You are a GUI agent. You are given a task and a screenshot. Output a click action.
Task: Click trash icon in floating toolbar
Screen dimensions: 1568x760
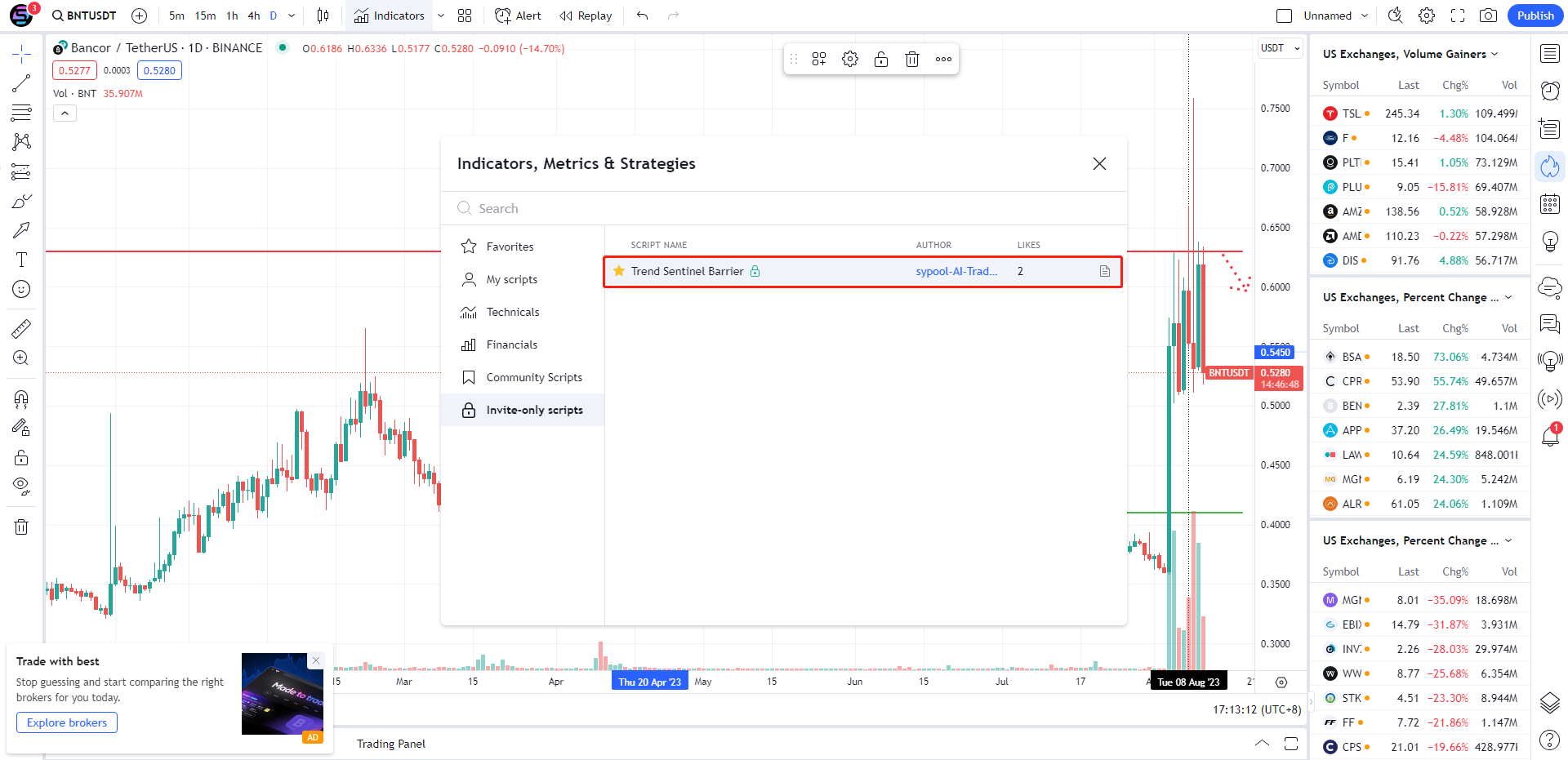pos(912,59)
